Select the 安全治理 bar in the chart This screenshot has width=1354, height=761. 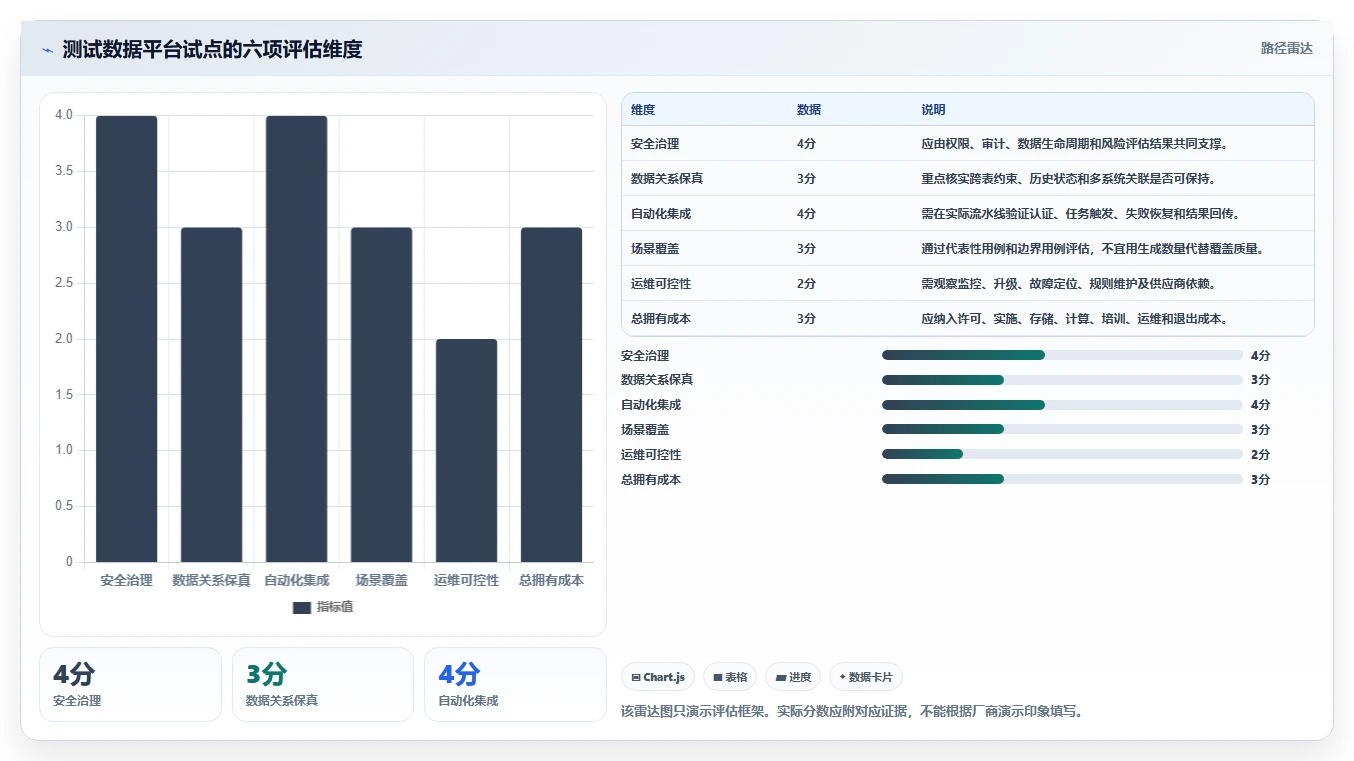point(126,339)
